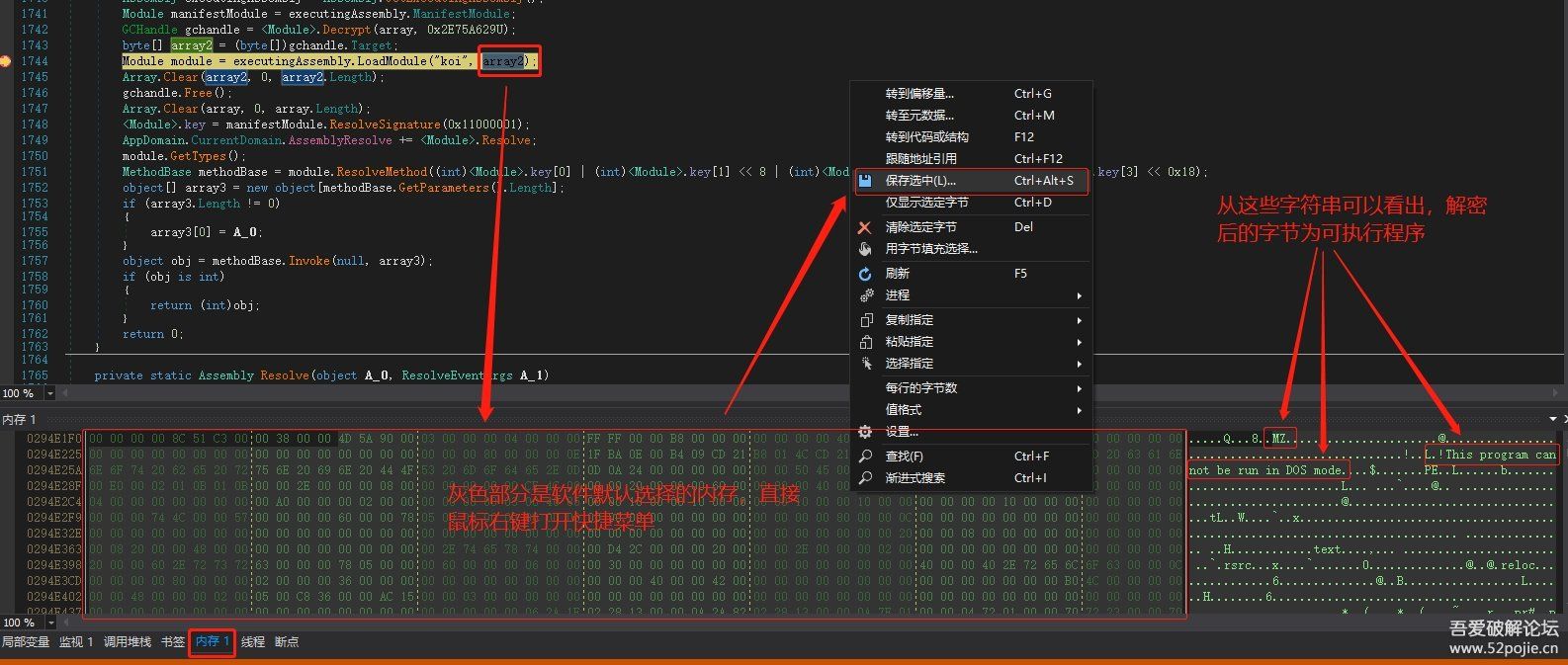Click the floppy disk icon for 保存选中
The width and height of the screenshot is (1568, 665).
pyautogui.click(x=865, y=181)
